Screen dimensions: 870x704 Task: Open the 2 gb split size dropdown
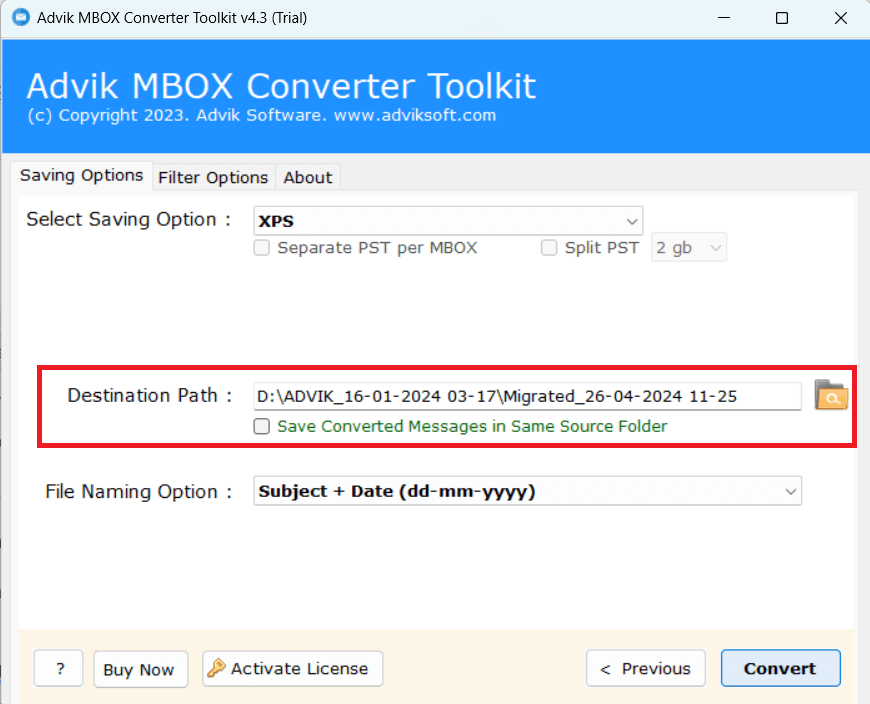click(689, 248)
